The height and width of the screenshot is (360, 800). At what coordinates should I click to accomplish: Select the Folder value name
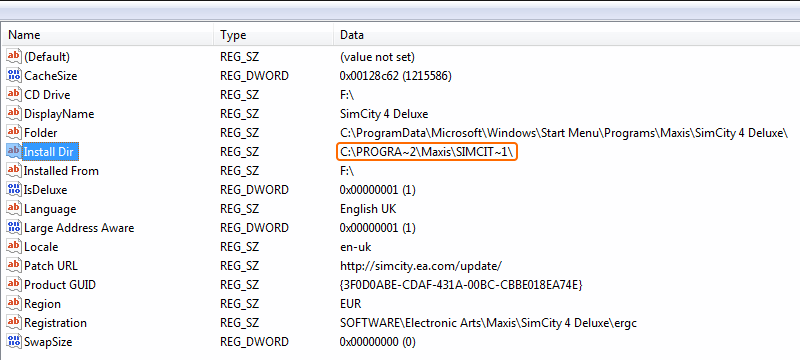click(x=40, y=133)
